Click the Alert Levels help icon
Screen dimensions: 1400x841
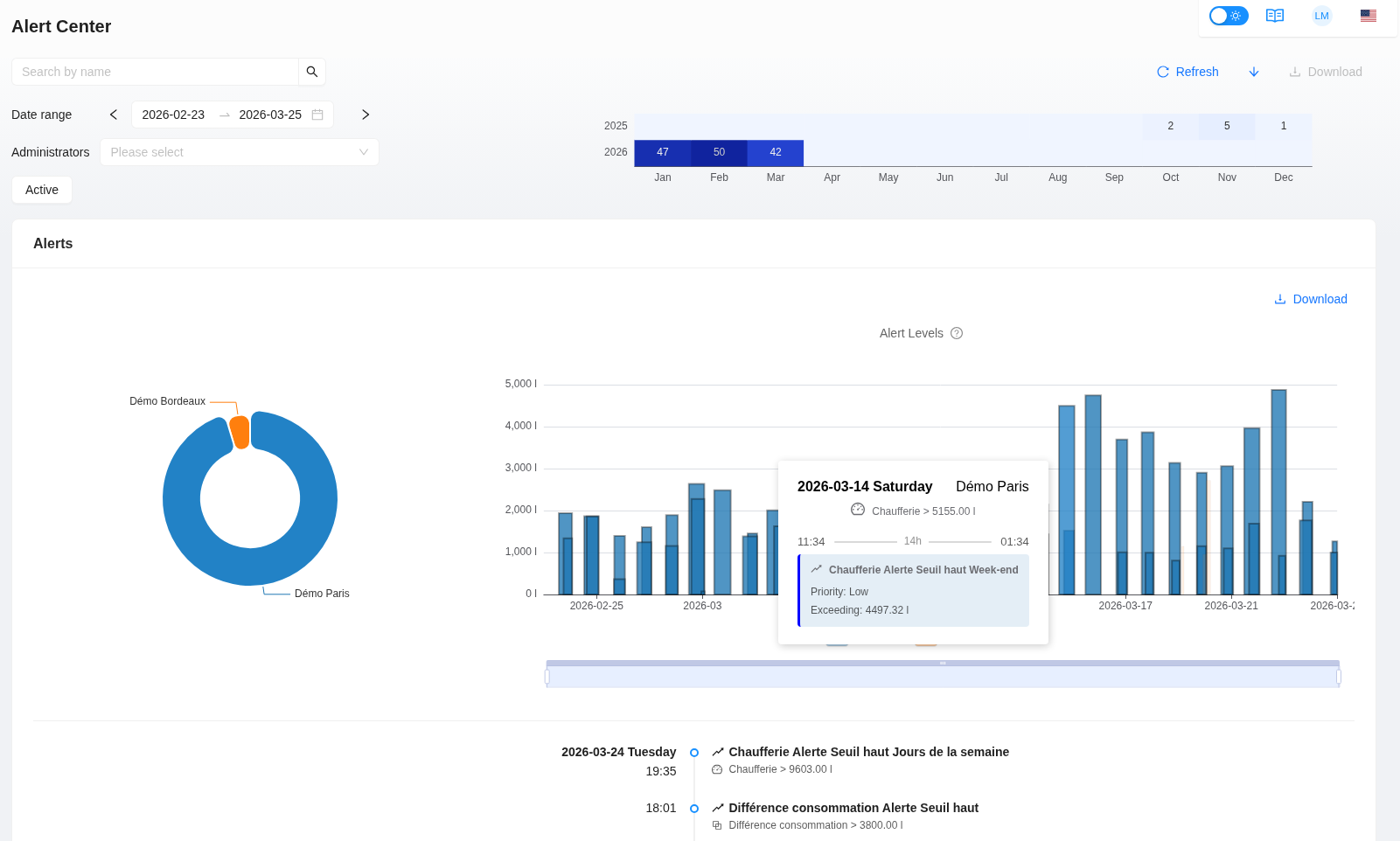pos(957,333)
